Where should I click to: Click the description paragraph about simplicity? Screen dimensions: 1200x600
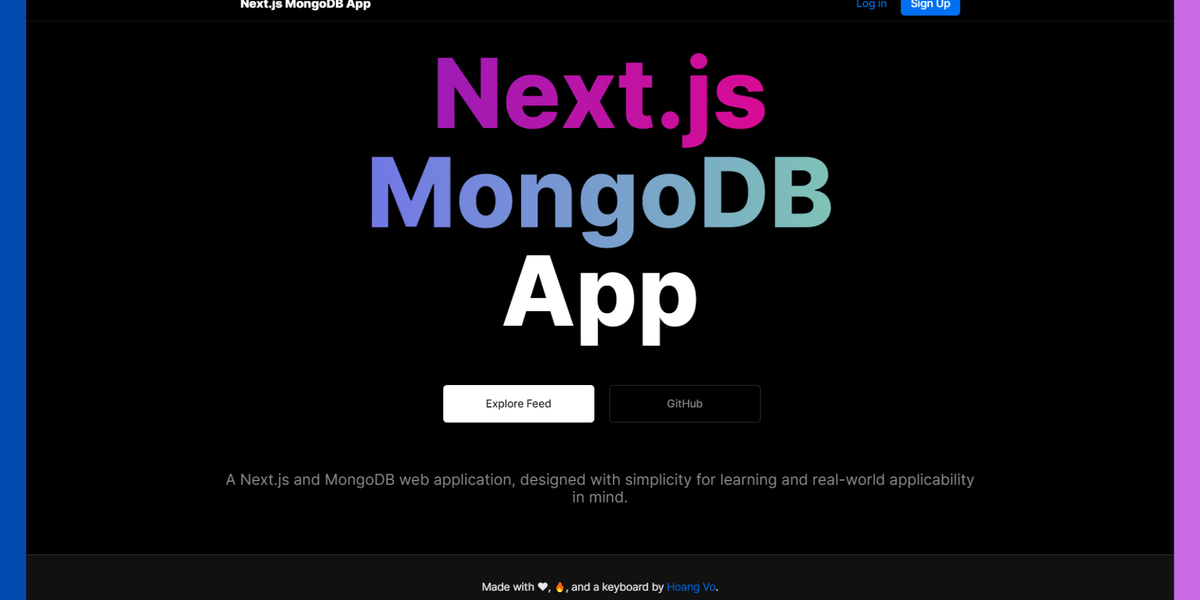pyautogui.click(x=600, y=488)
